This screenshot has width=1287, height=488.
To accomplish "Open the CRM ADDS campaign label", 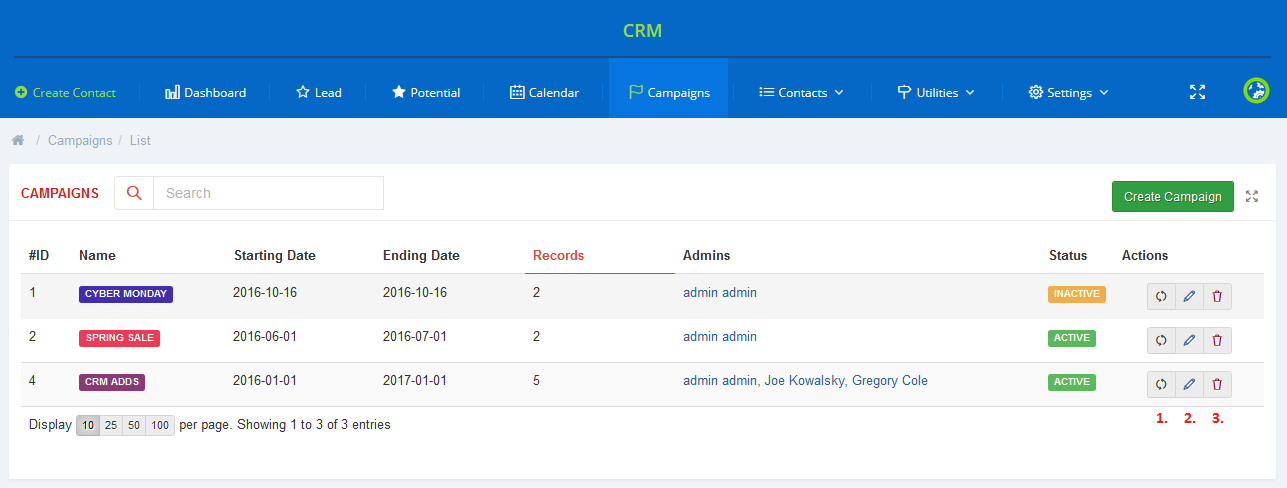I will click(x=112, y=382).
